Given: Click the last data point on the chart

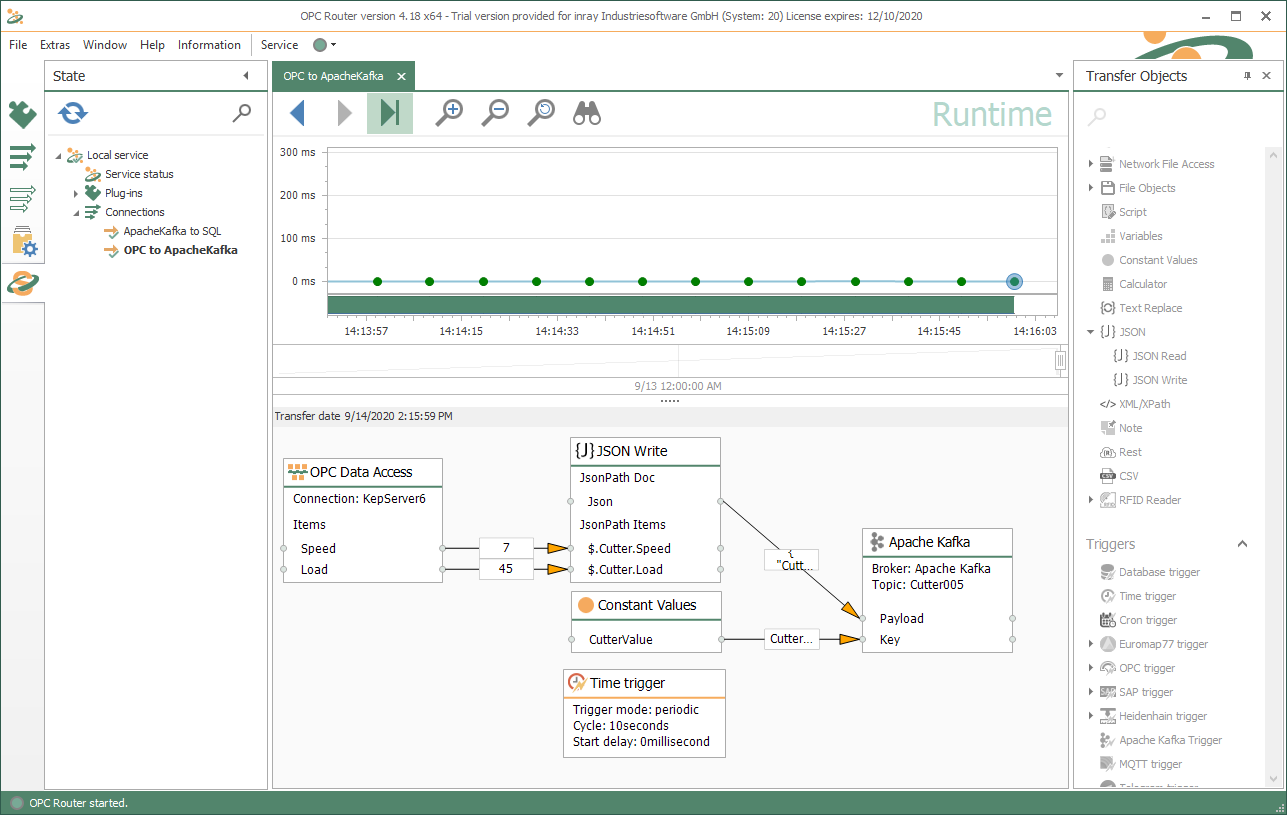Looking at the screenshot, I should point(1014,282).
